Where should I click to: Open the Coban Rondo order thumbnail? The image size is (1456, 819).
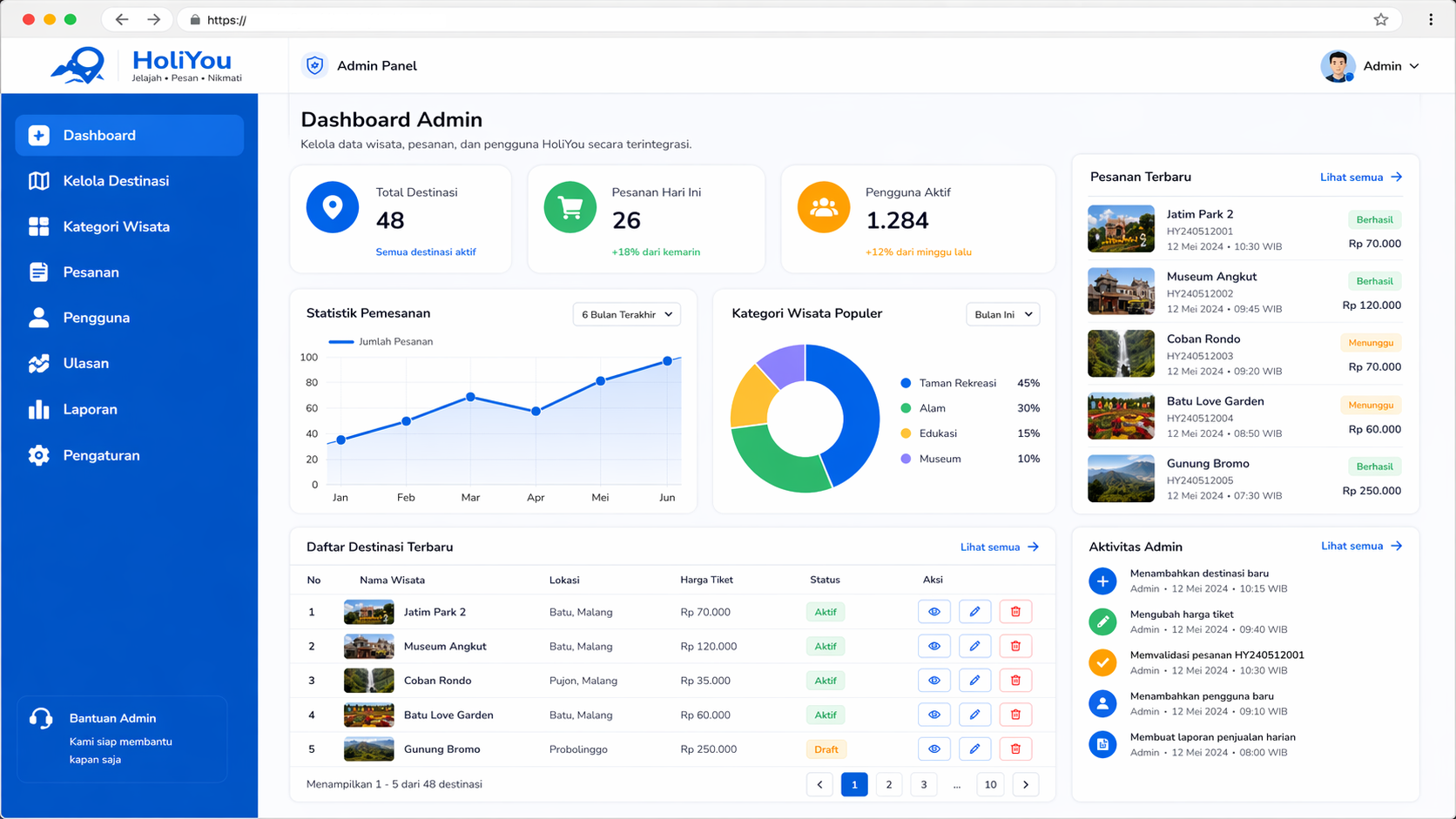pyautogui.click(x=1121, y=353)
